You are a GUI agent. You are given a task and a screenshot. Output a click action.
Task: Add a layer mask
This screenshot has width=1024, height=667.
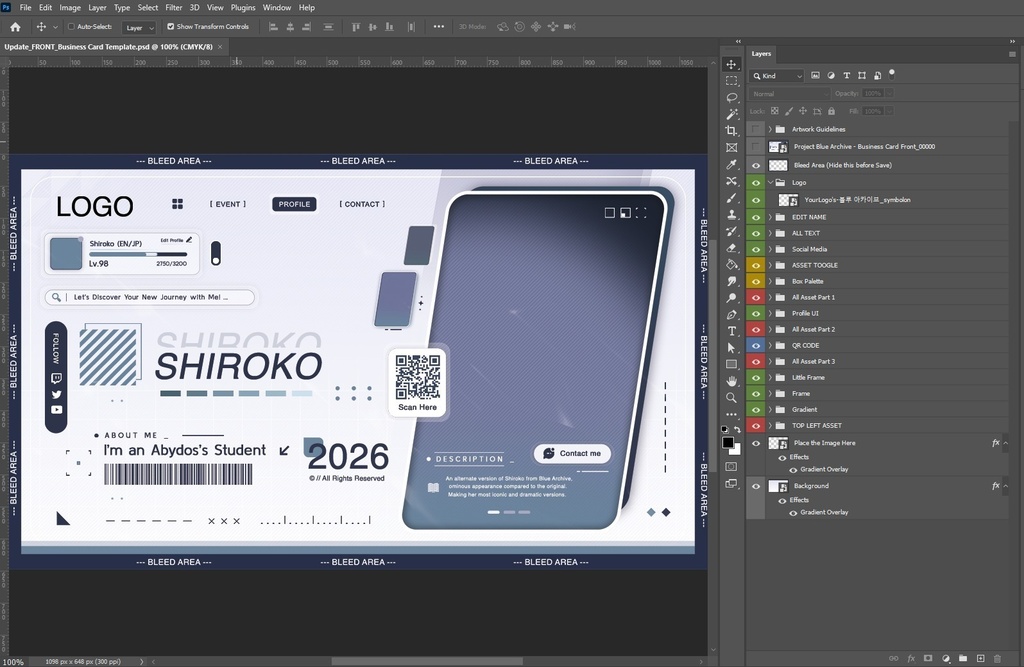tap(928, 659)
